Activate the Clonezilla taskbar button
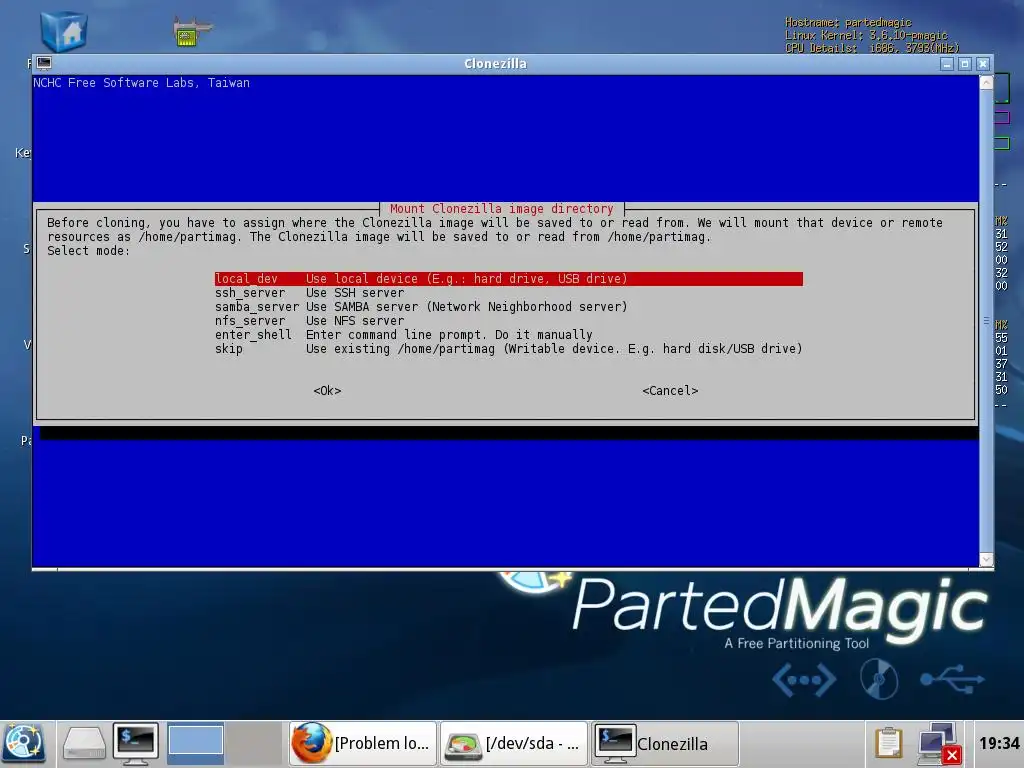The width and height of the screenshot is (1024, 768). coord(665,743)
